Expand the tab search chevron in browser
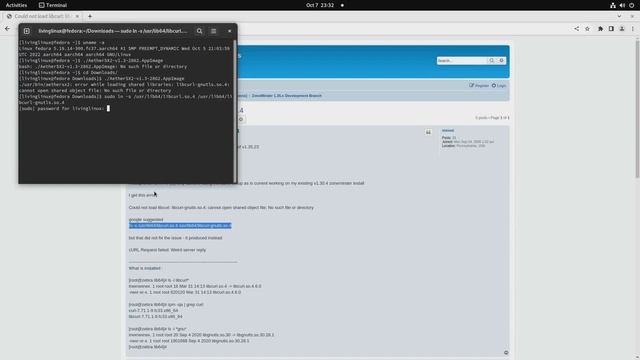This screenshot has height=360, width=640. tap(619, 16)
